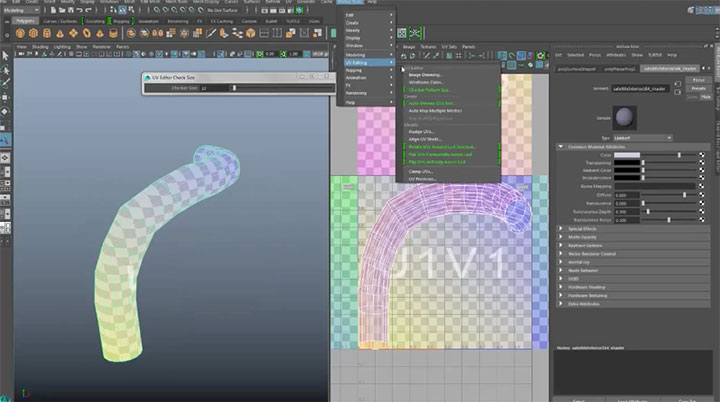Click the Presets button

click(699, 88)
